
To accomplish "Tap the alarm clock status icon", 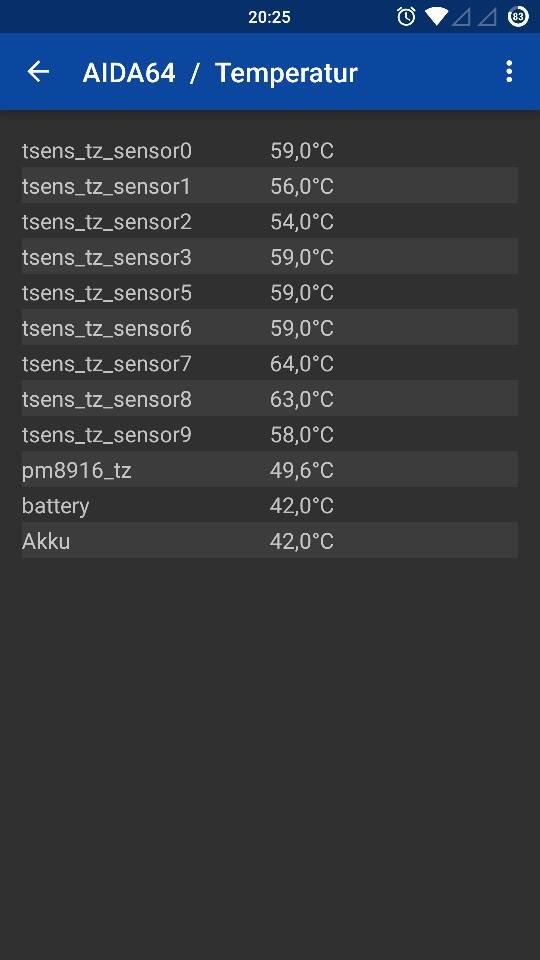I will pos(406,17).
